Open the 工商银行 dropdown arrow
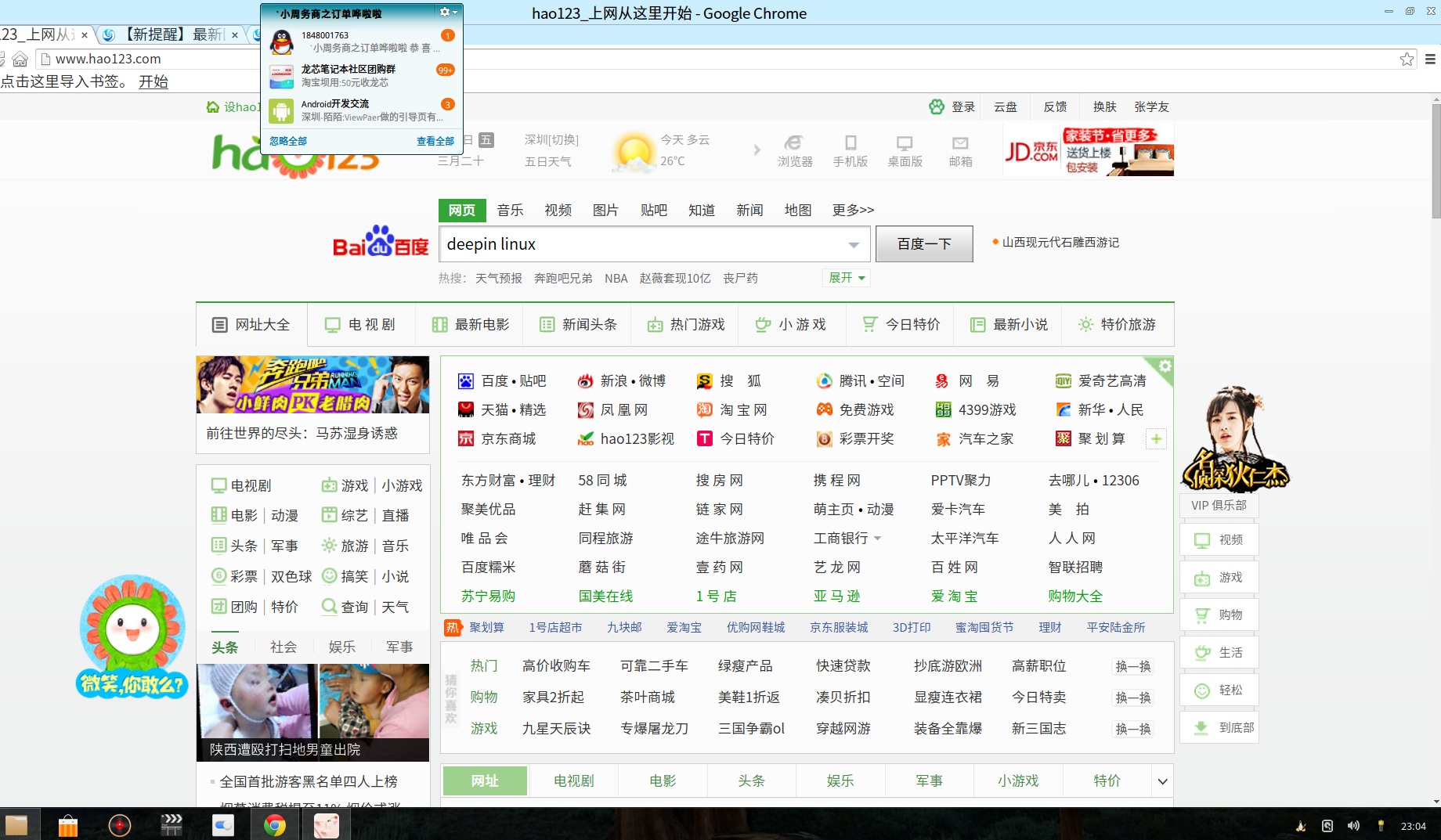This screenshot has height=840, width=1441. 877,539
